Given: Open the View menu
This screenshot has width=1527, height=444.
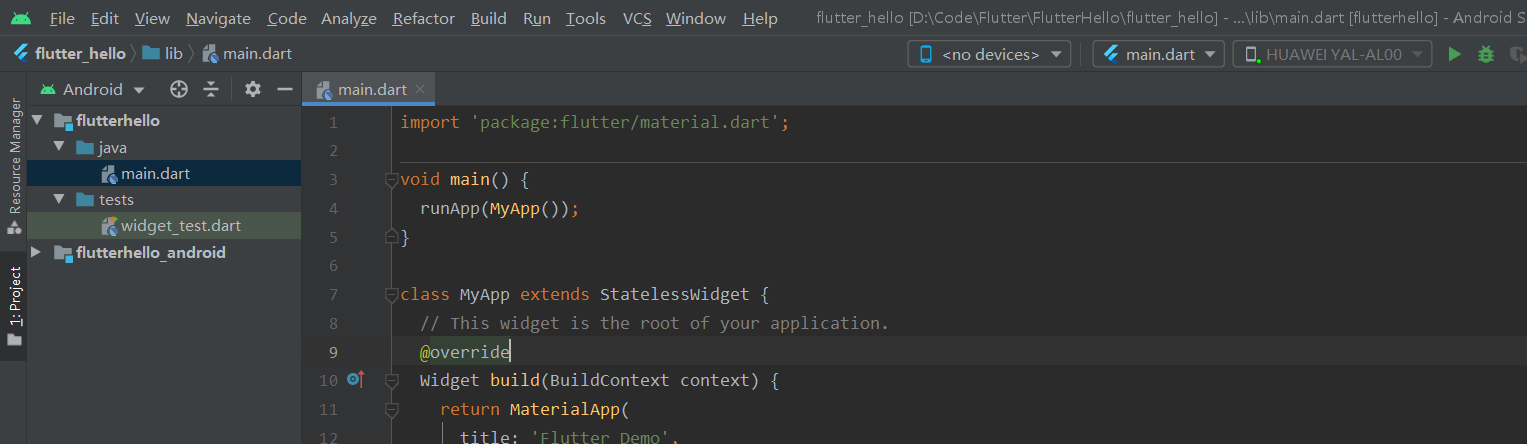Looking at the screenshot, I should tap(152, 18).
